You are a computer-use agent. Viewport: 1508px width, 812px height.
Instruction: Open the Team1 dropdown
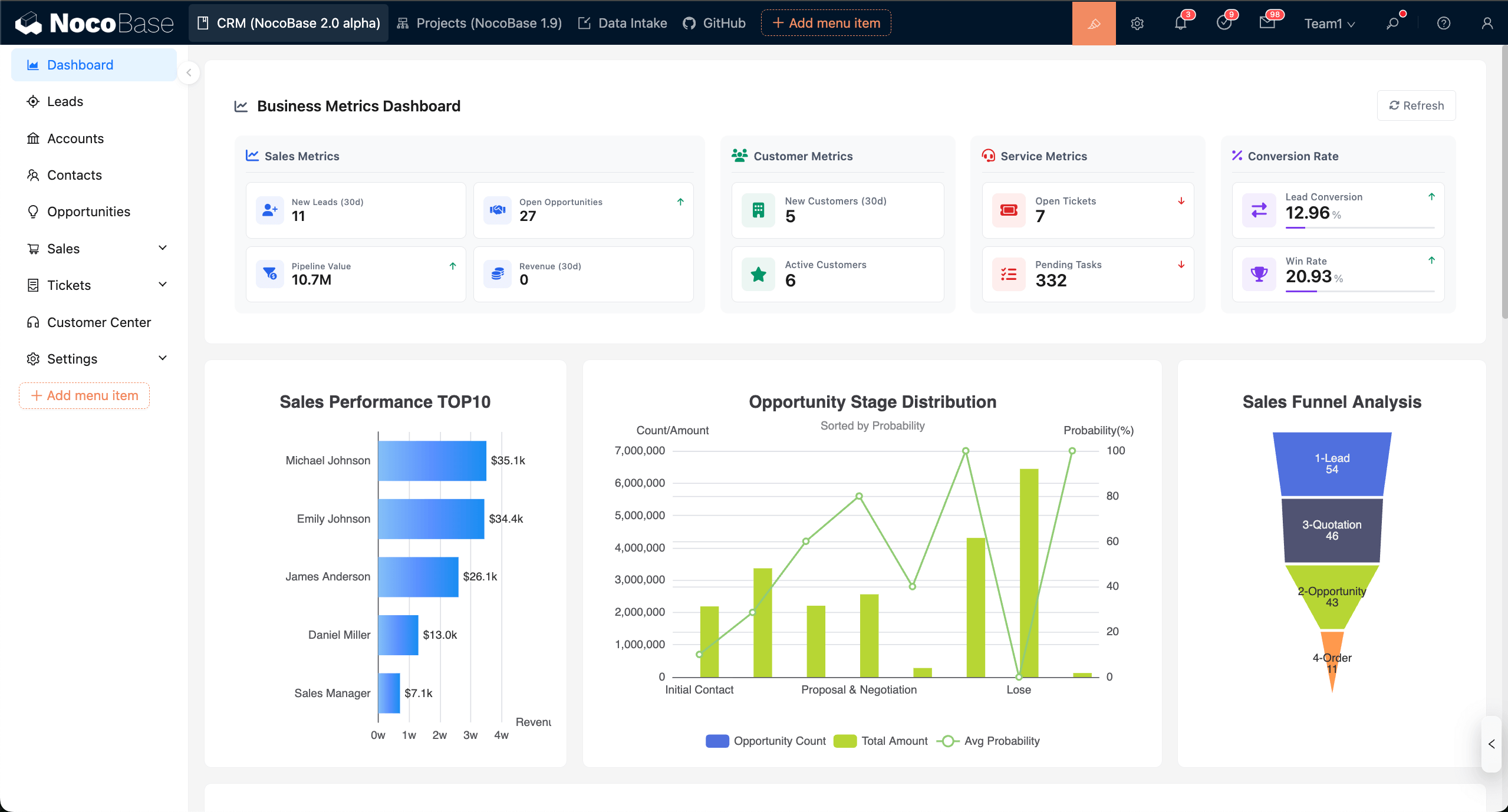(1329, 23)
